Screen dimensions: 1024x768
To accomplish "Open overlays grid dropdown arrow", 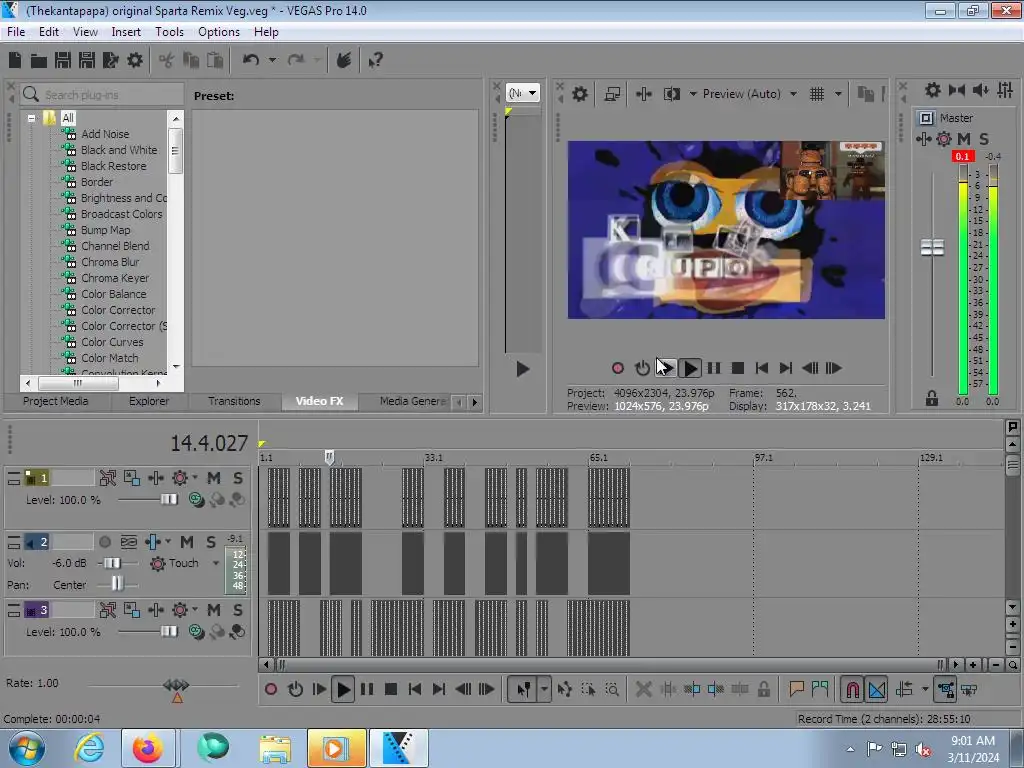I will pos(838,94).
